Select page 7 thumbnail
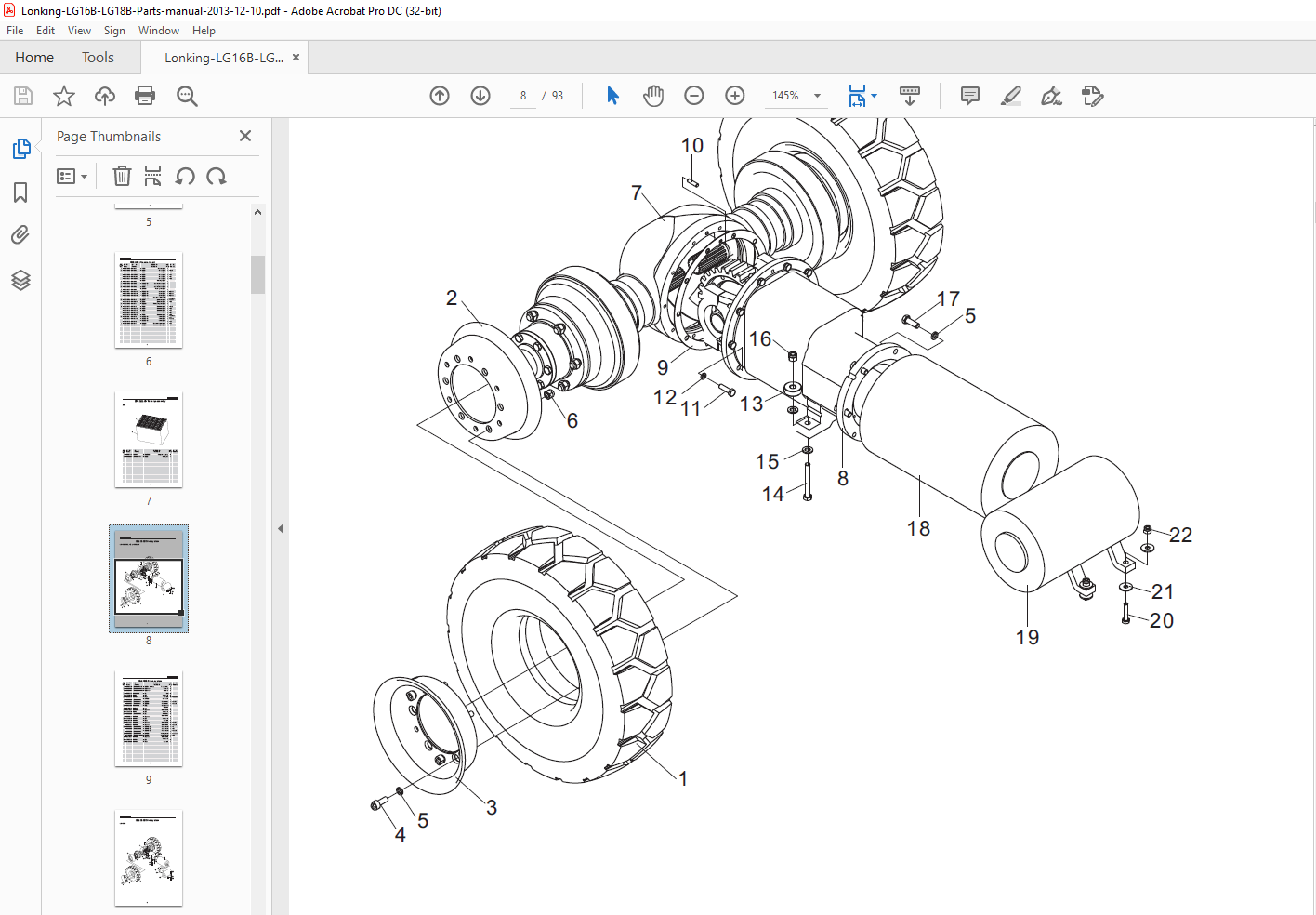 click(x=149, y=440)
